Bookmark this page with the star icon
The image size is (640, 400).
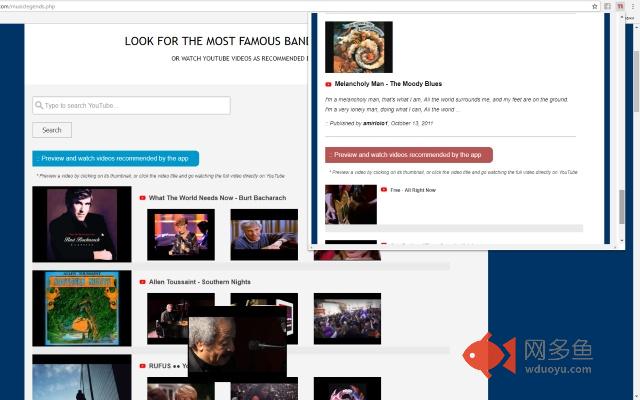tap(595, 6)
